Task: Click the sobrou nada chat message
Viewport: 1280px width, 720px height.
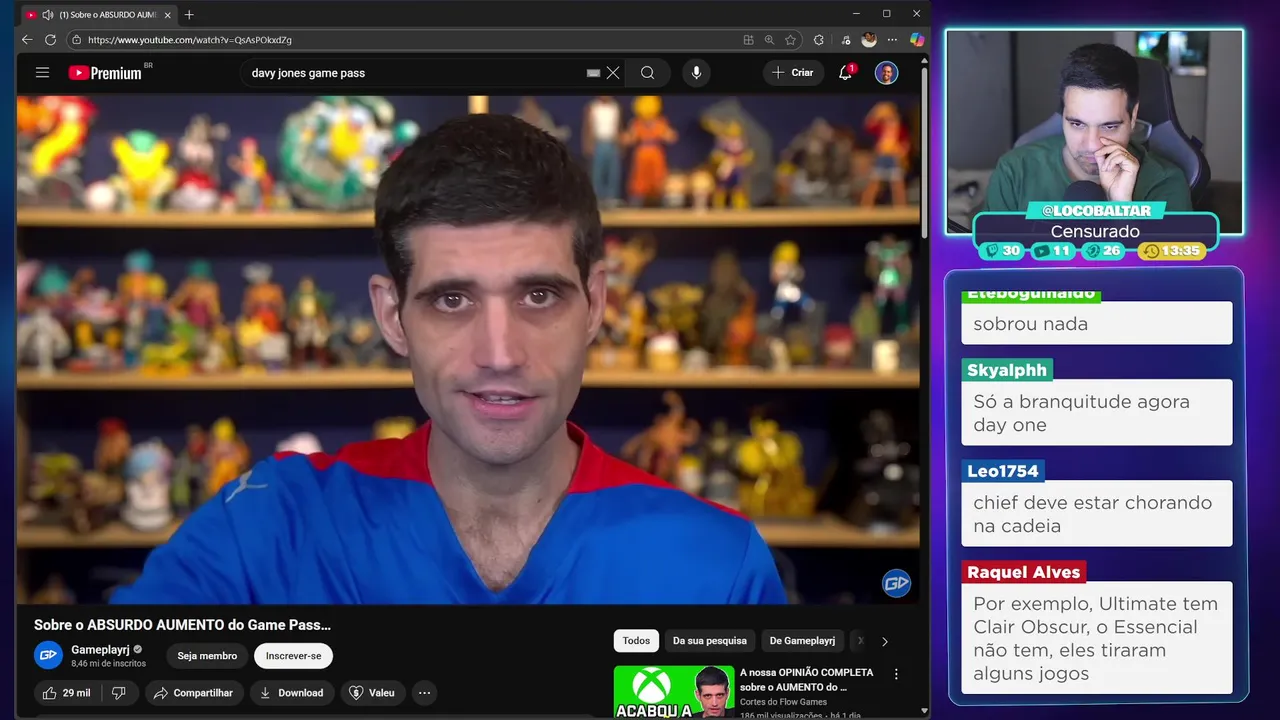Action: point(1096,323)
